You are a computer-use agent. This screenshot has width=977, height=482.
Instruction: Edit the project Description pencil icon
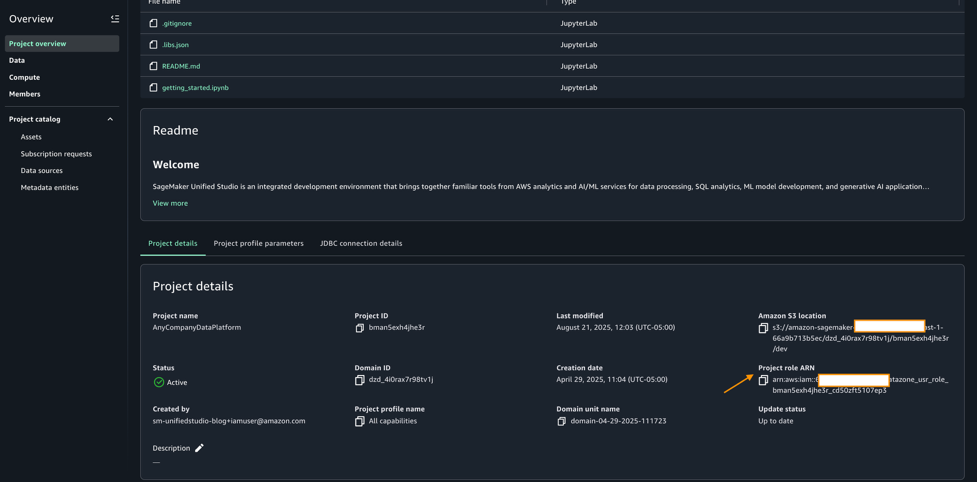point(199,448)
